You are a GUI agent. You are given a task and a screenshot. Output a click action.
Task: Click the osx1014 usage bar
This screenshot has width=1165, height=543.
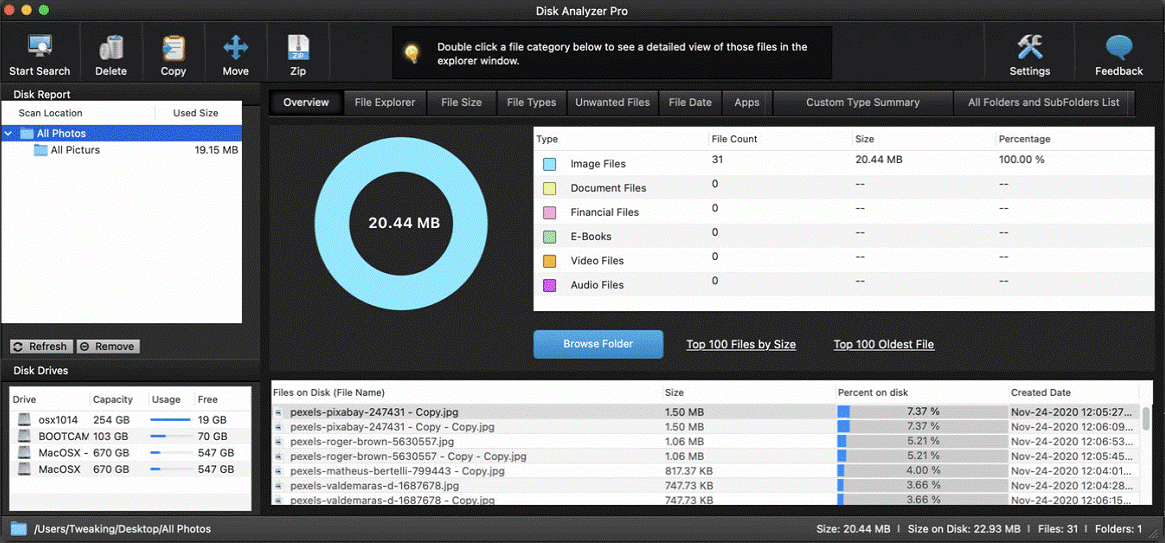[x=170, y=420]
